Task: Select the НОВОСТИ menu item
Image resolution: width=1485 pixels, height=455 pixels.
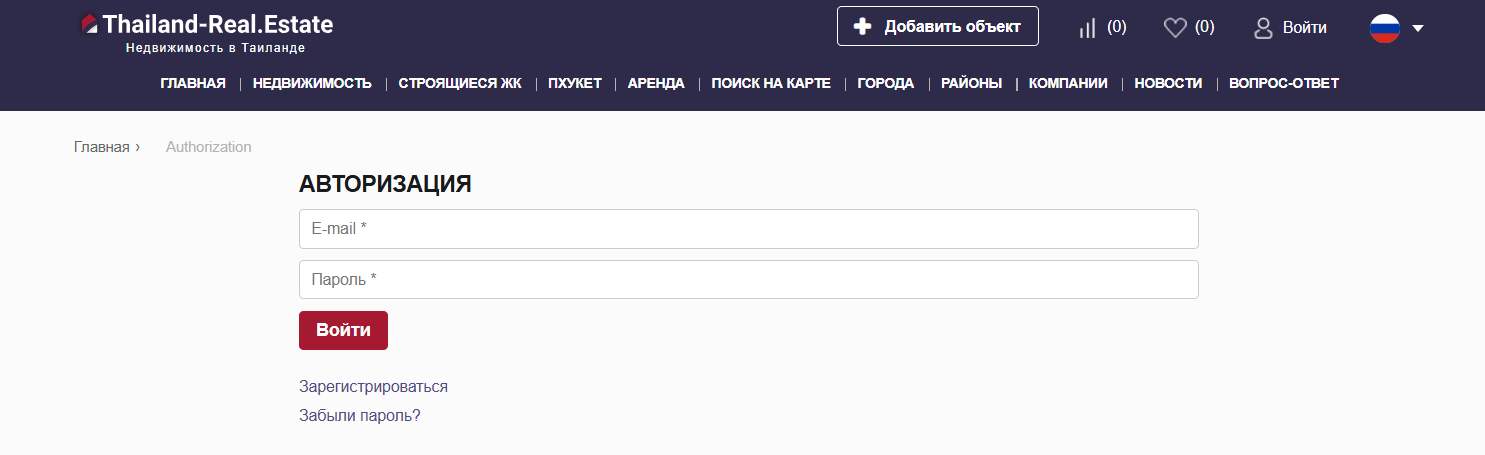Action: coord(1168,84)
